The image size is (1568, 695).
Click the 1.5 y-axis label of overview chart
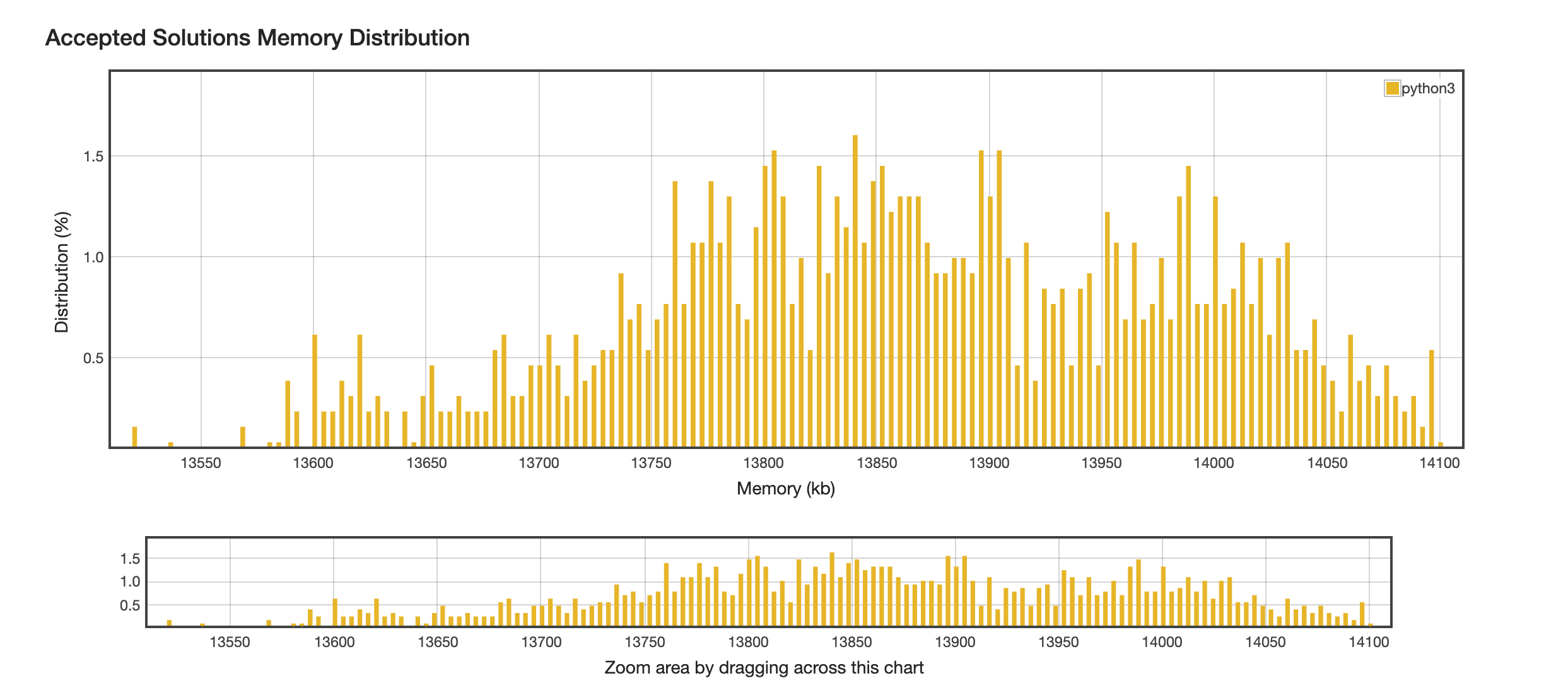click(130, 559)
